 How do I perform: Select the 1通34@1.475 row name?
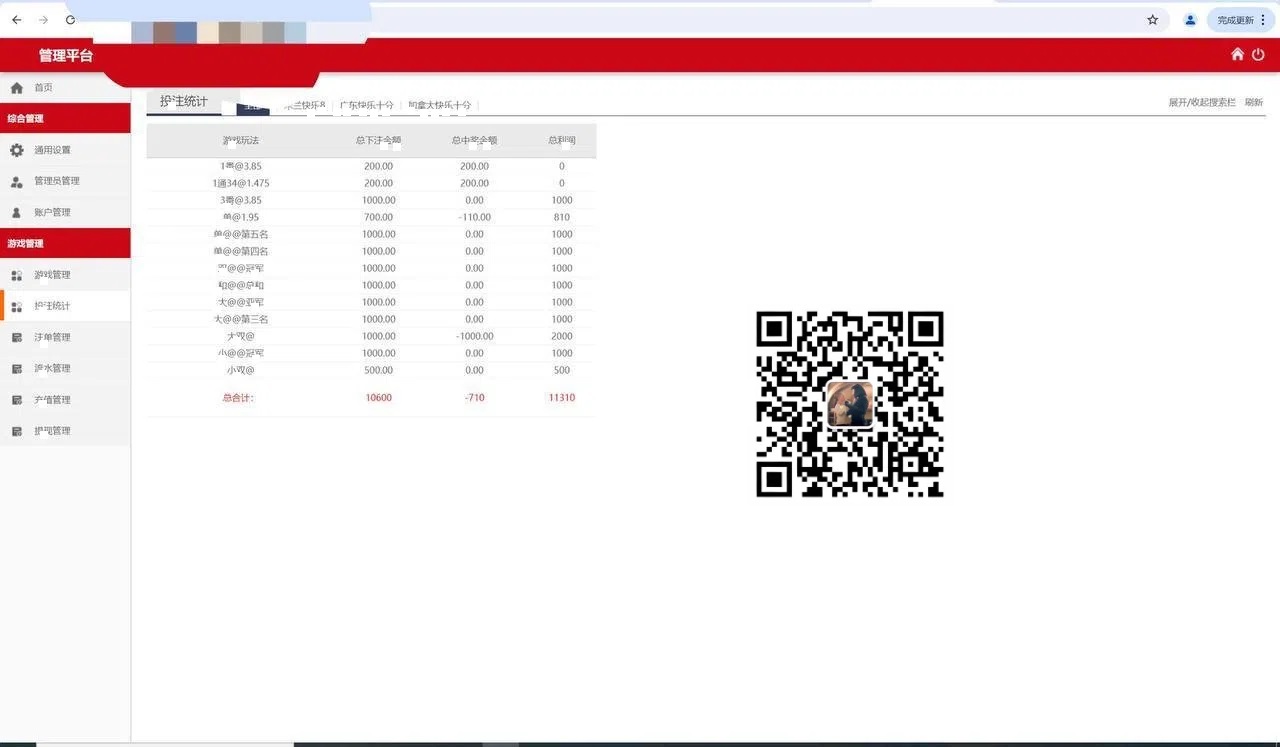[x=241, y=183]
